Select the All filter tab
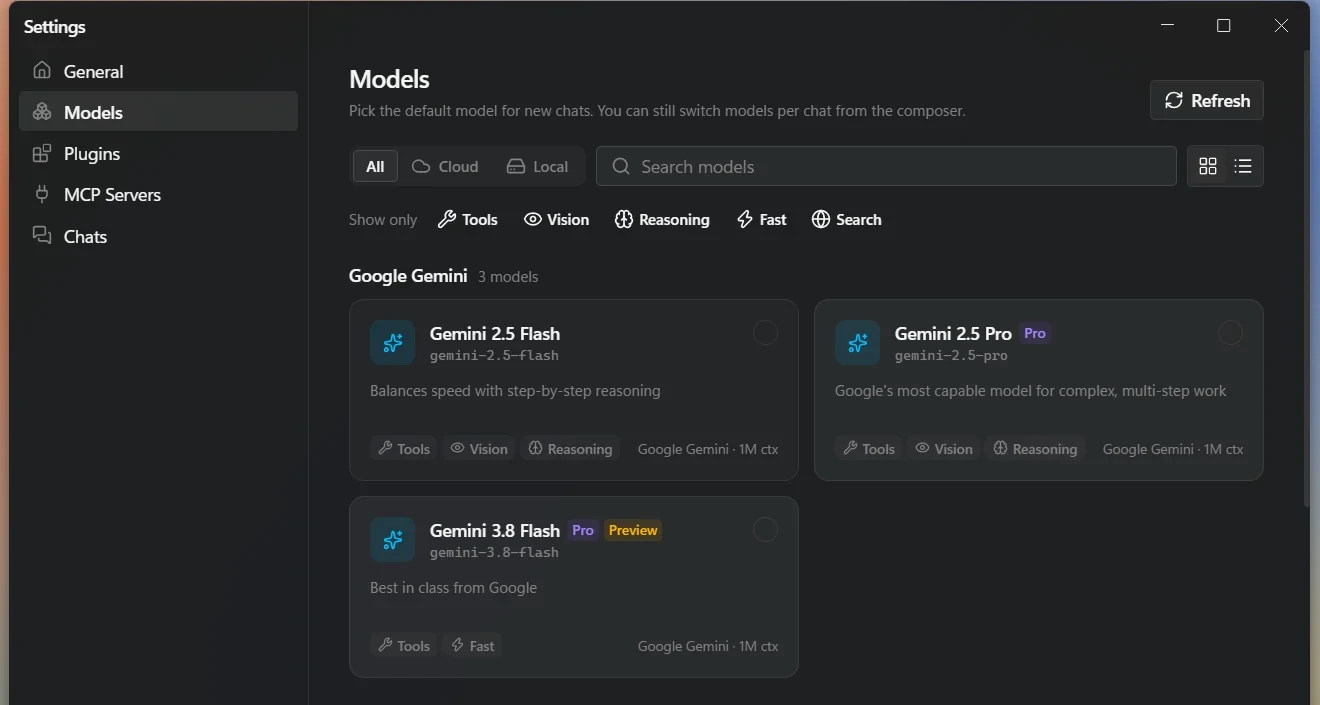This screenshot has height=705, width=1320. pos(375,166)
